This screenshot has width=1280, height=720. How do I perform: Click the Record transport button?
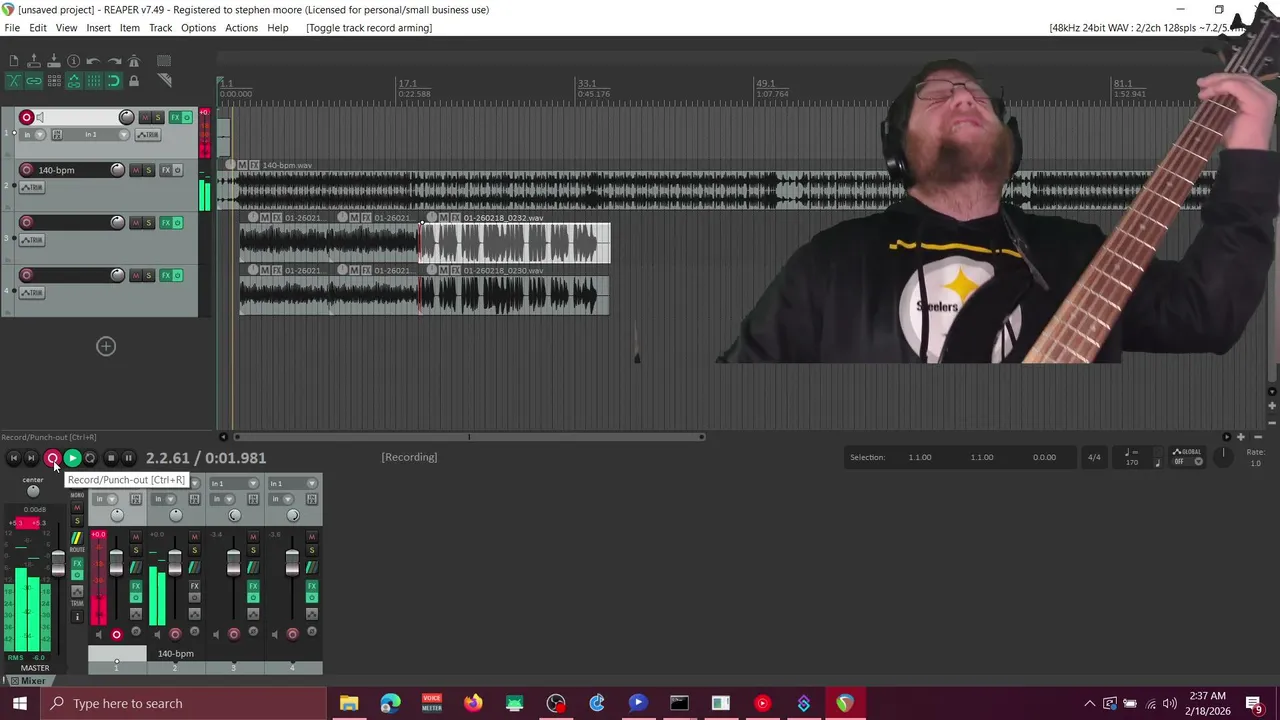[52, 458]
